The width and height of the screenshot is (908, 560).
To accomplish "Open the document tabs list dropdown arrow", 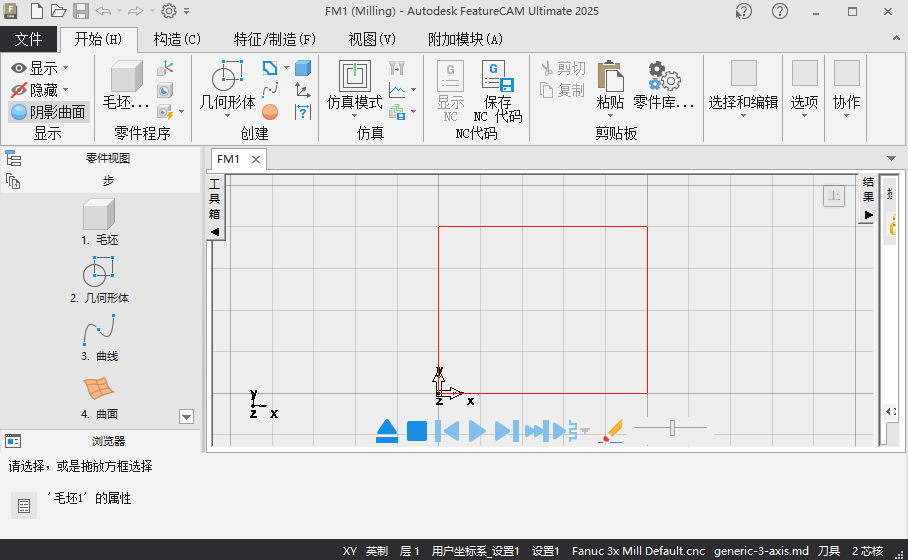I will (x=891, y=159).
